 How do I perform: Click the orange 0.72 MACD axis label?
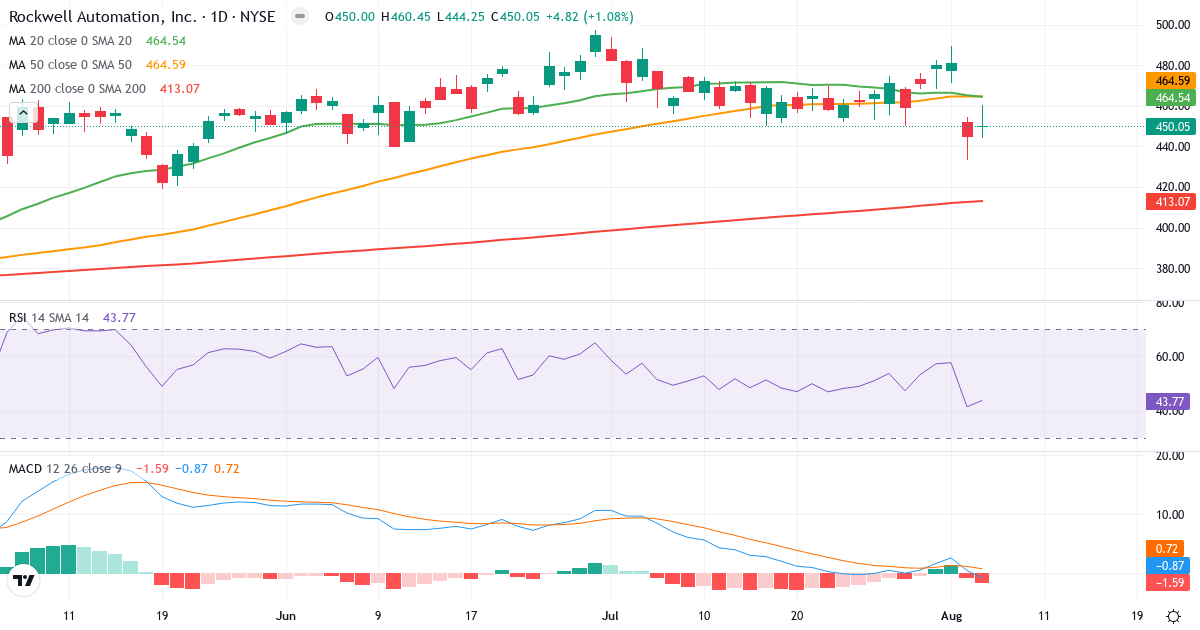(1164, 548)
